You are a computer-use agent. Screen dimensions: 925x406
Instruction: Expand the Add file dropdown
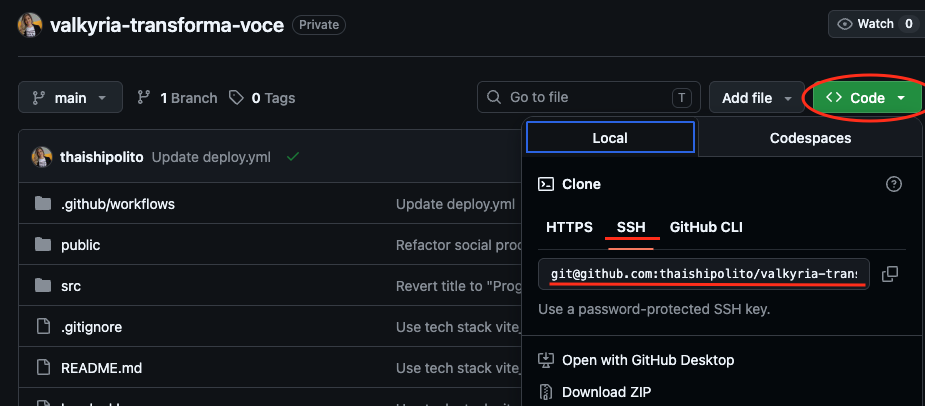point(756,97)
